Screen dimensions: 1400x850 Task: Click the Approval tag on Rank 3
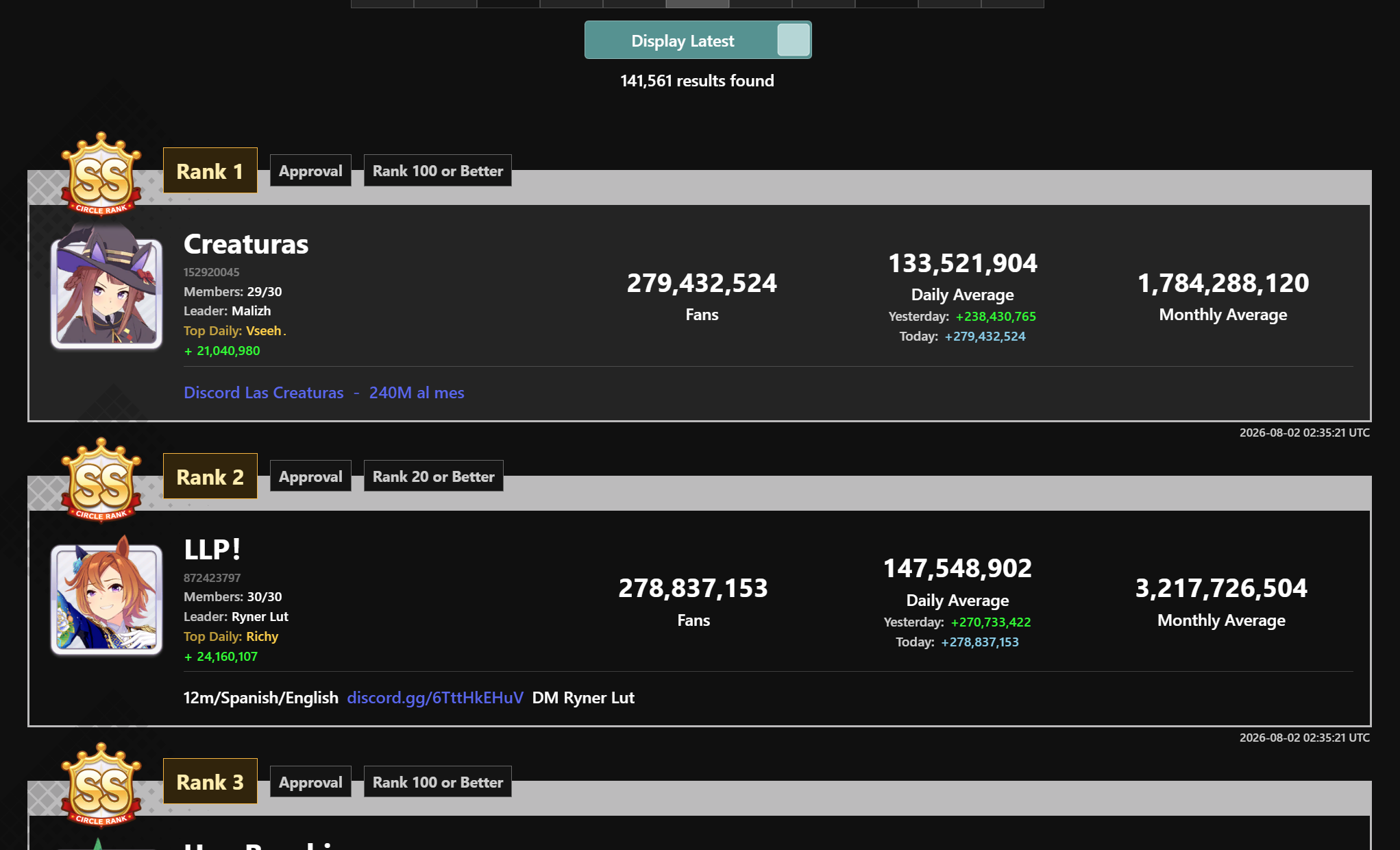tap(310, 782)
